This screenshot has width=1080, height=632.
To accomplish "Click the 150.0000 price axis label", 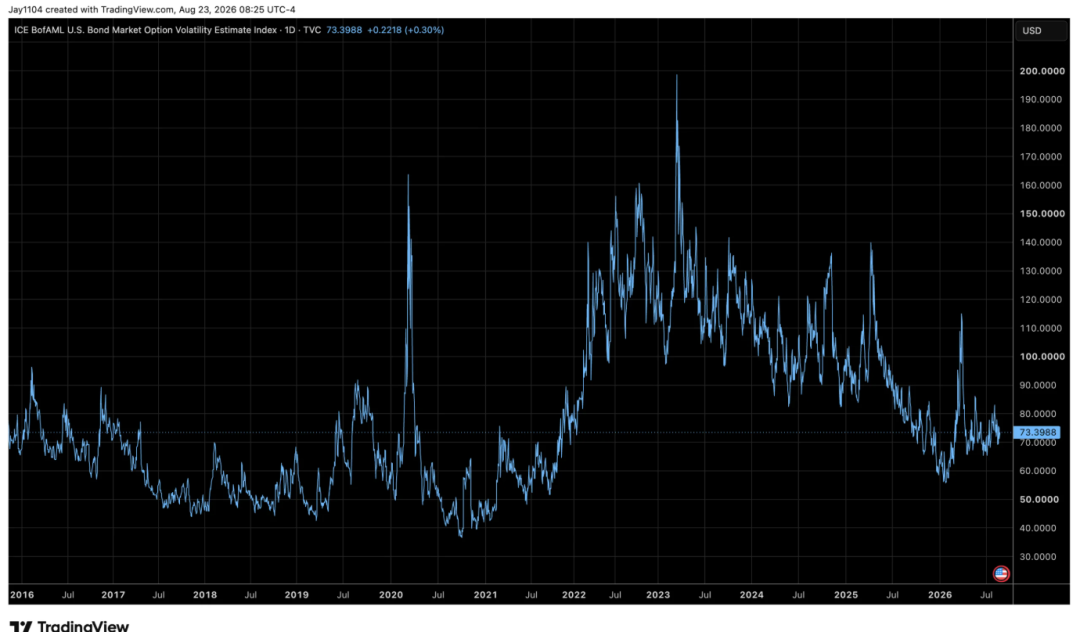I will pos(1041,213).
